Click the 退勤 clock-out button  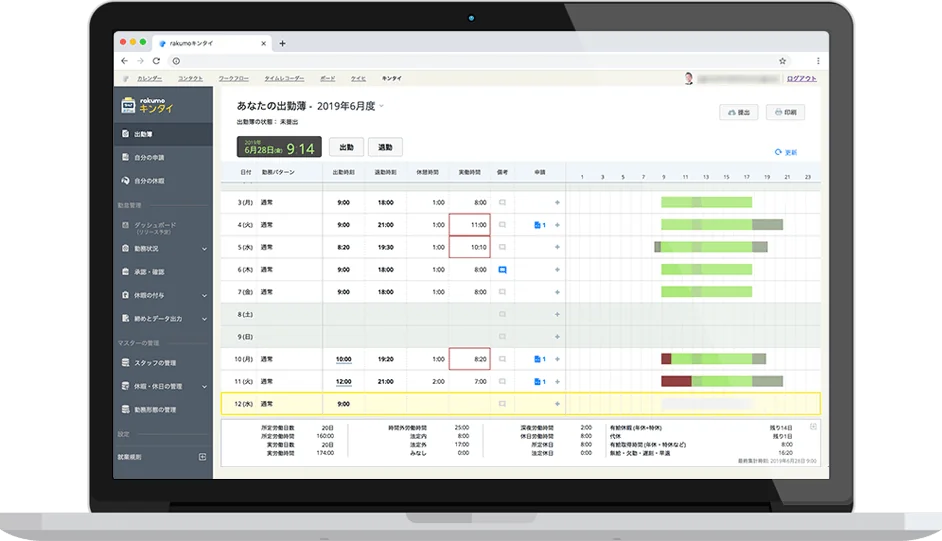[385, 147]
